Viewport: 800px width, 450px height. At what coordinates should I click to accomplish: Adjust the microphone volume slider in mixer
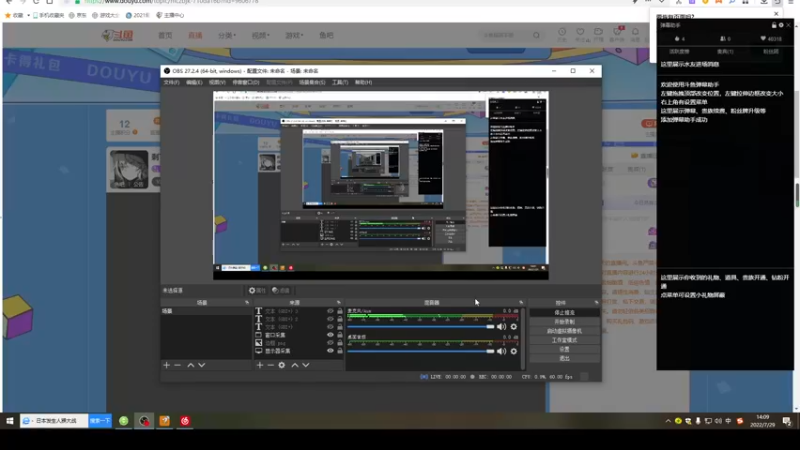point(421,327)
